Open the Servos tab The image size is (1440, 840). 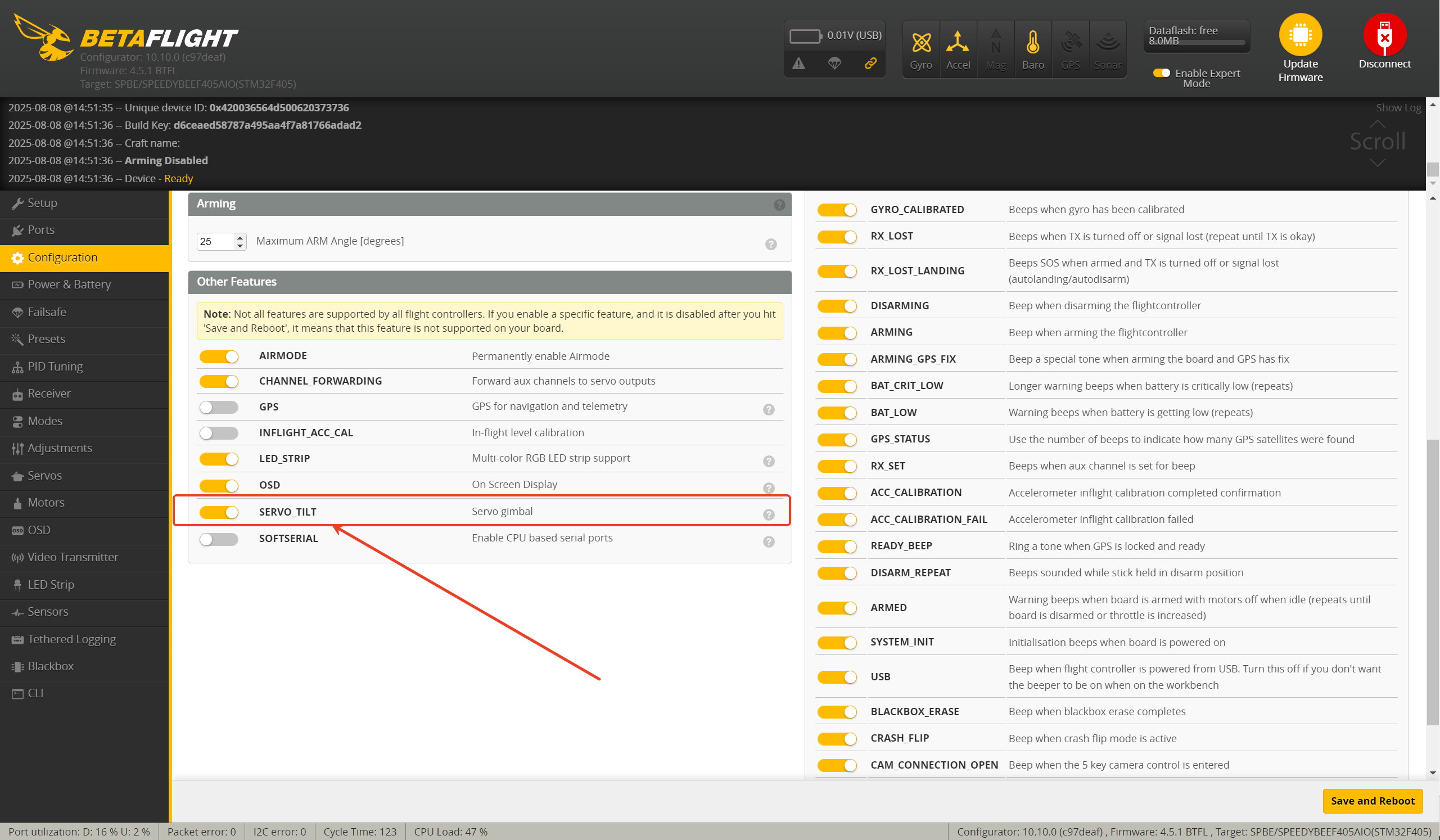[84, 476]
